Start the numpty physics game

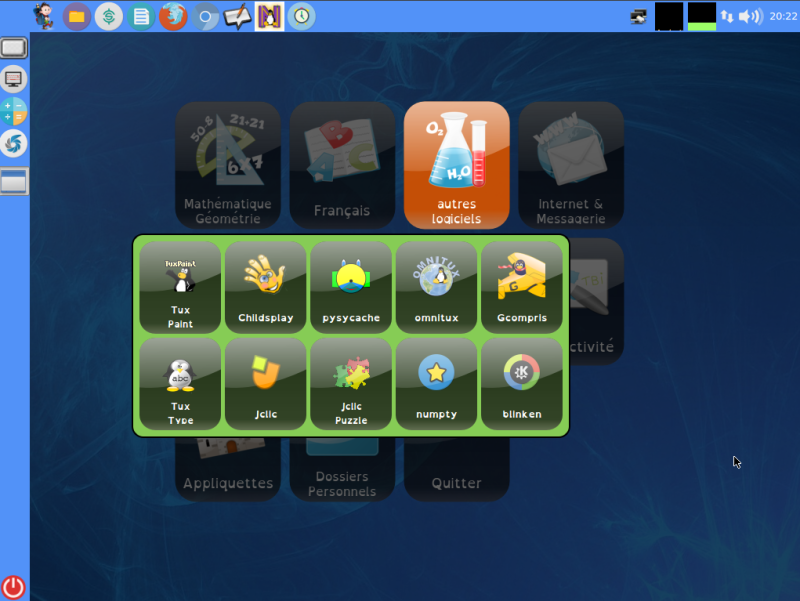(436, 384)
